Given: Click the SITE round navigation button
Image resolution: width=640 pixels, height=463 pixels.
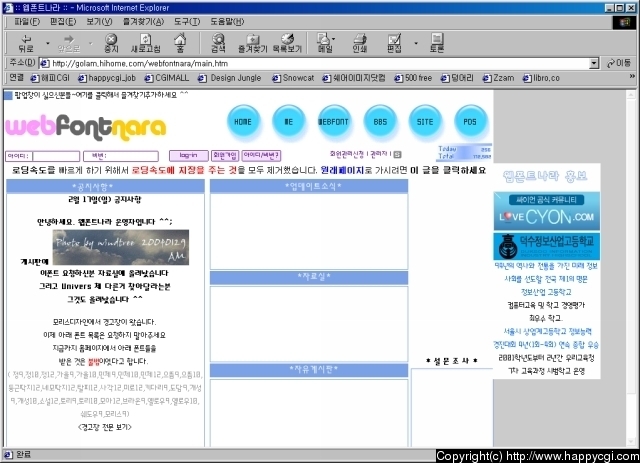Looking at the screenshot, I should 425,122.
